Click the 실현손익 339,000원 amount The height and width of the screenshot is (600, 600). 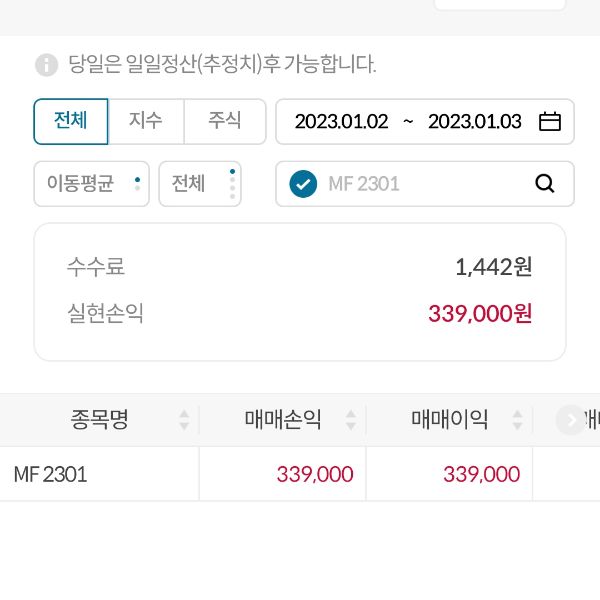tap(480, 314)
